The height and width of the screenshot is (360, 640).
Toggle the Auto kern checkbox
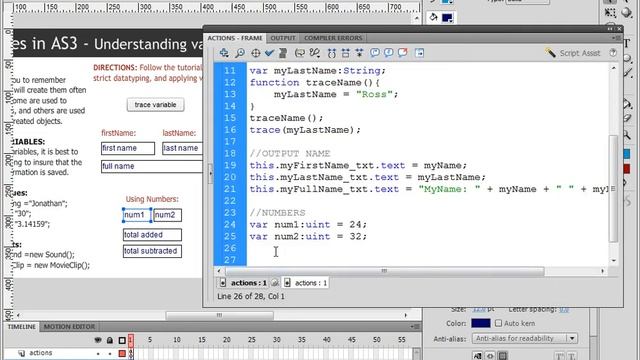pos(498,323)
